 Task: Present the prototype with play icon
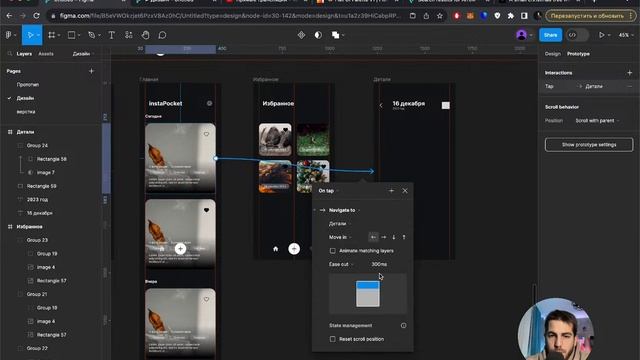click(x=602, y=35)
